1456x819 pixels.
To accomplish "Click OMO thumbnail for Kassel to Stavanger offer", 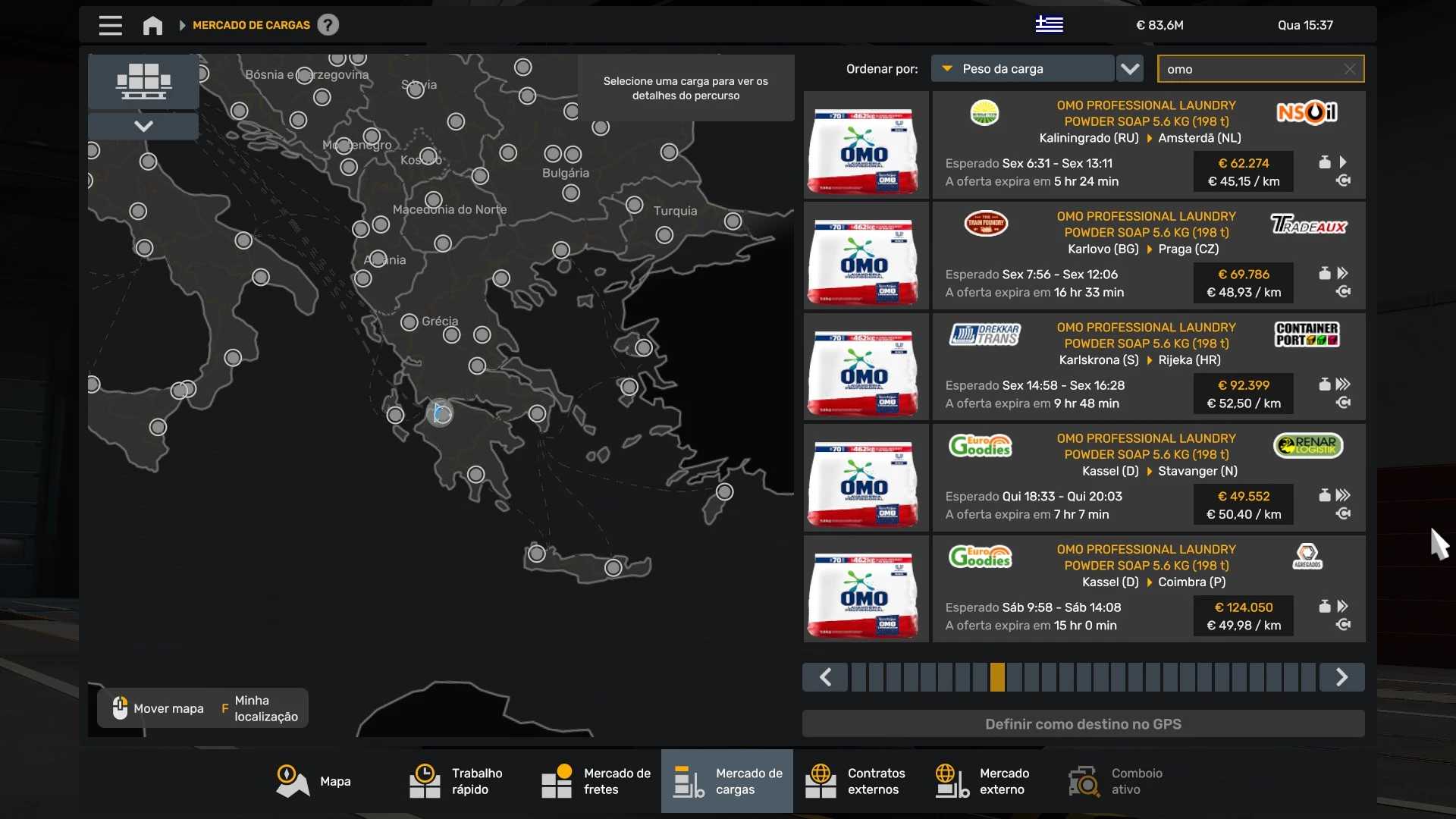I will click(866, 478).
